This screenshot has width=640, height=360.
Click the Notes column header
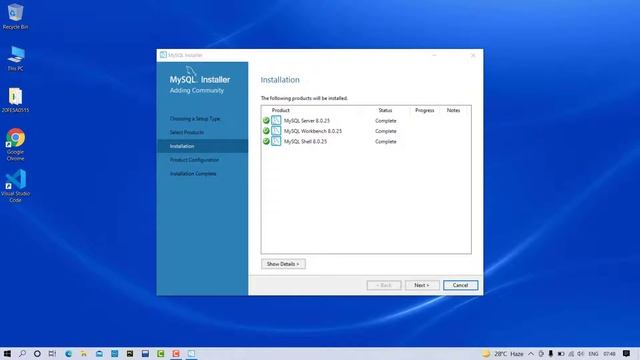coord(453,110)
